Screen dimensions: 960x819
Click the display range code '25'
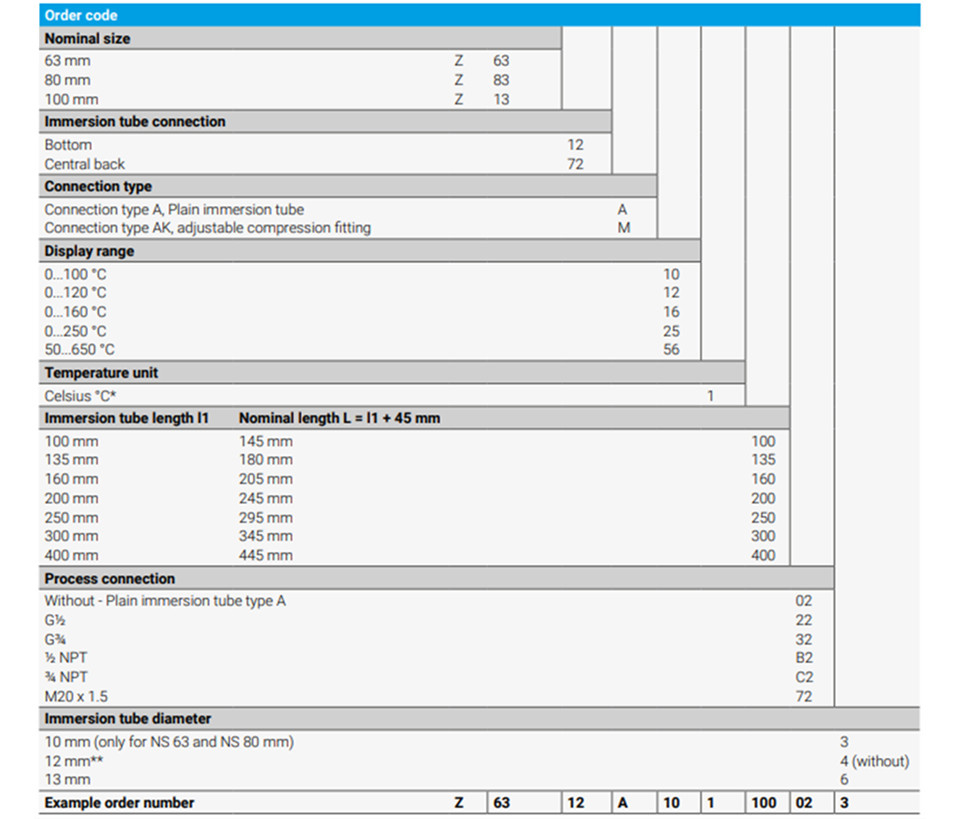[x=671, y=331]
